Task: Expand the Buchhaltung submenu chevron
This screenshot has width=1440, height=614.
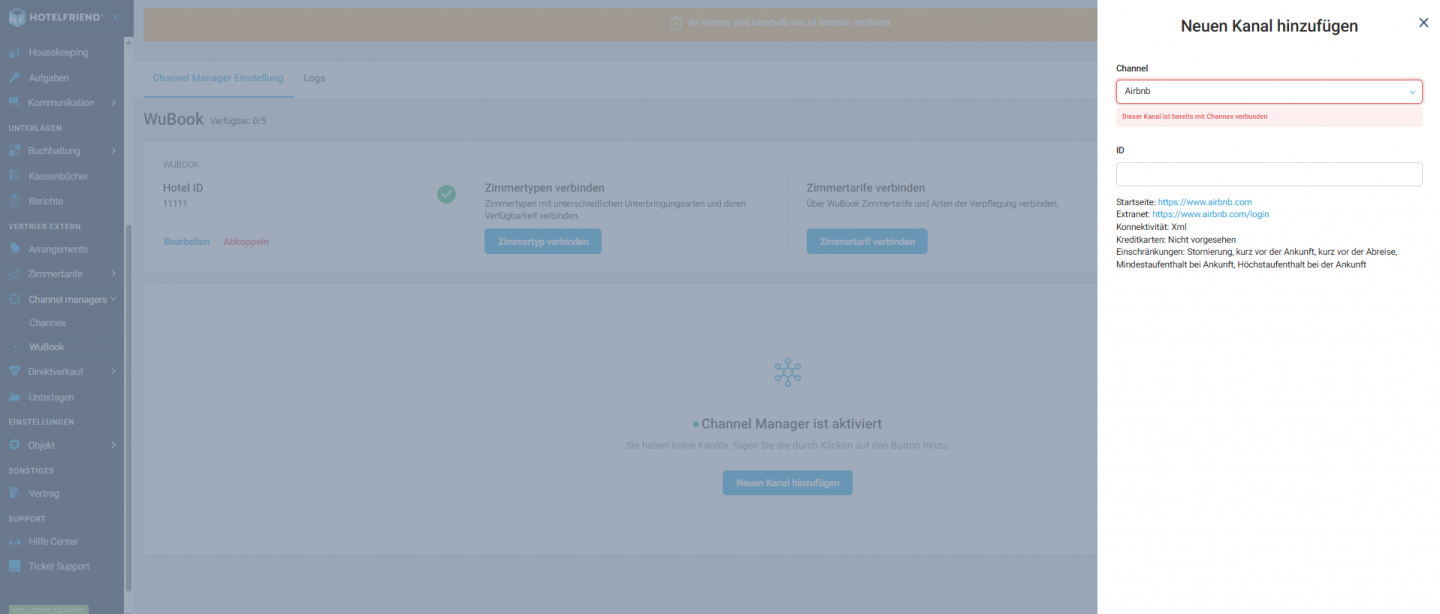Action: 114,151
